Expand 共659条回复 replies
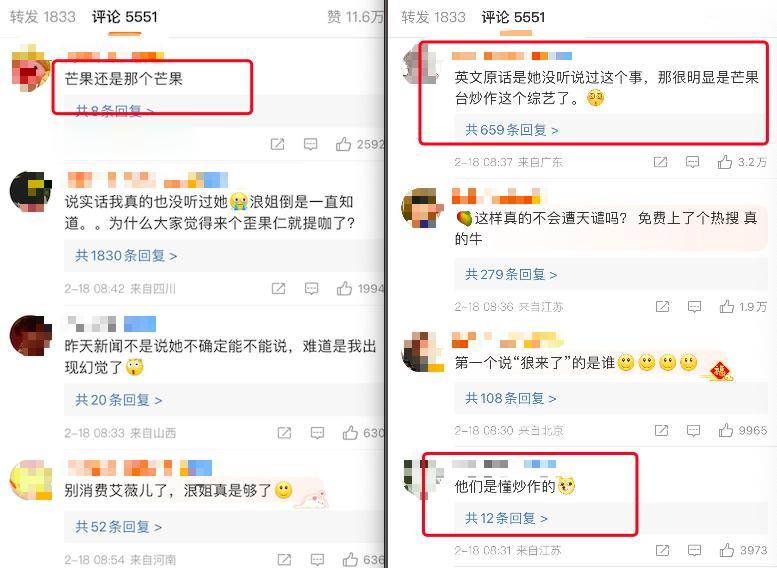Viewport: 777px width, 568px height. pos(511,130)
